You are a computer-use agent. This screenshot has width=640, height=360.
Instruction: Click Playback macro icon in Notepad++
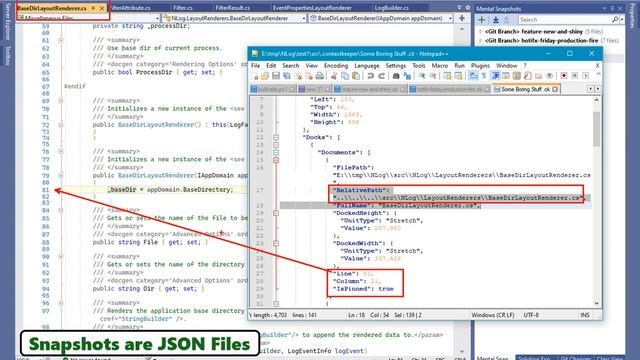[586, 76]
